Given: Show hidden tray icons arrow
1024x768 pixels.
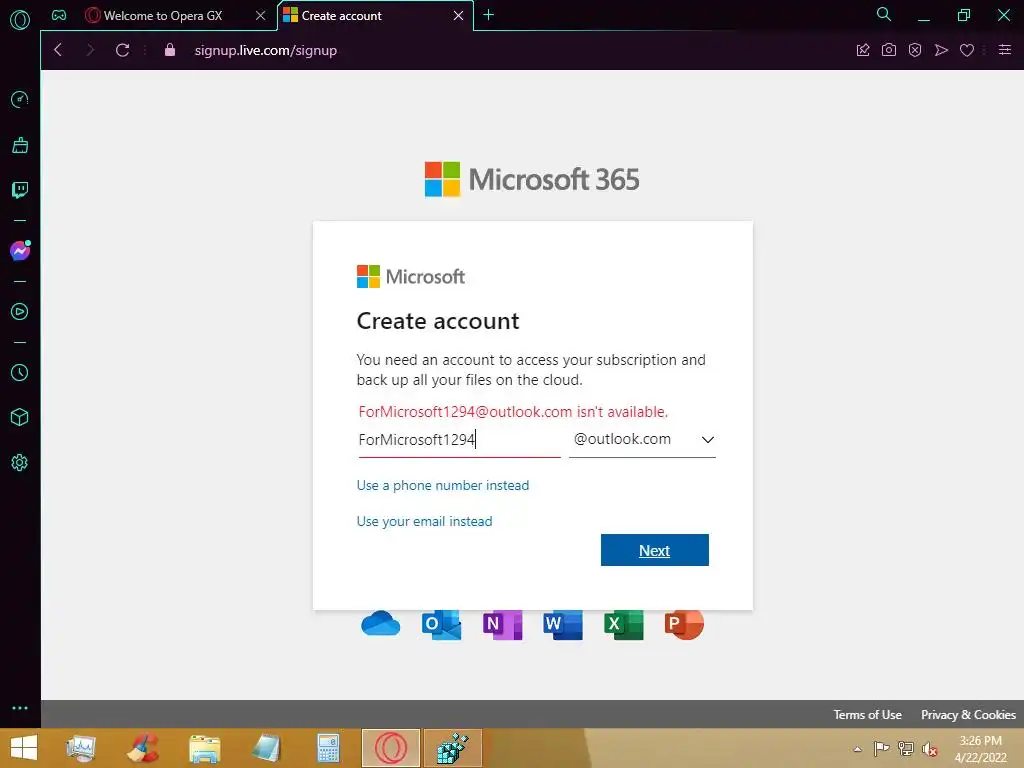Looking at the screenshot, I should [x=857, y=749].
